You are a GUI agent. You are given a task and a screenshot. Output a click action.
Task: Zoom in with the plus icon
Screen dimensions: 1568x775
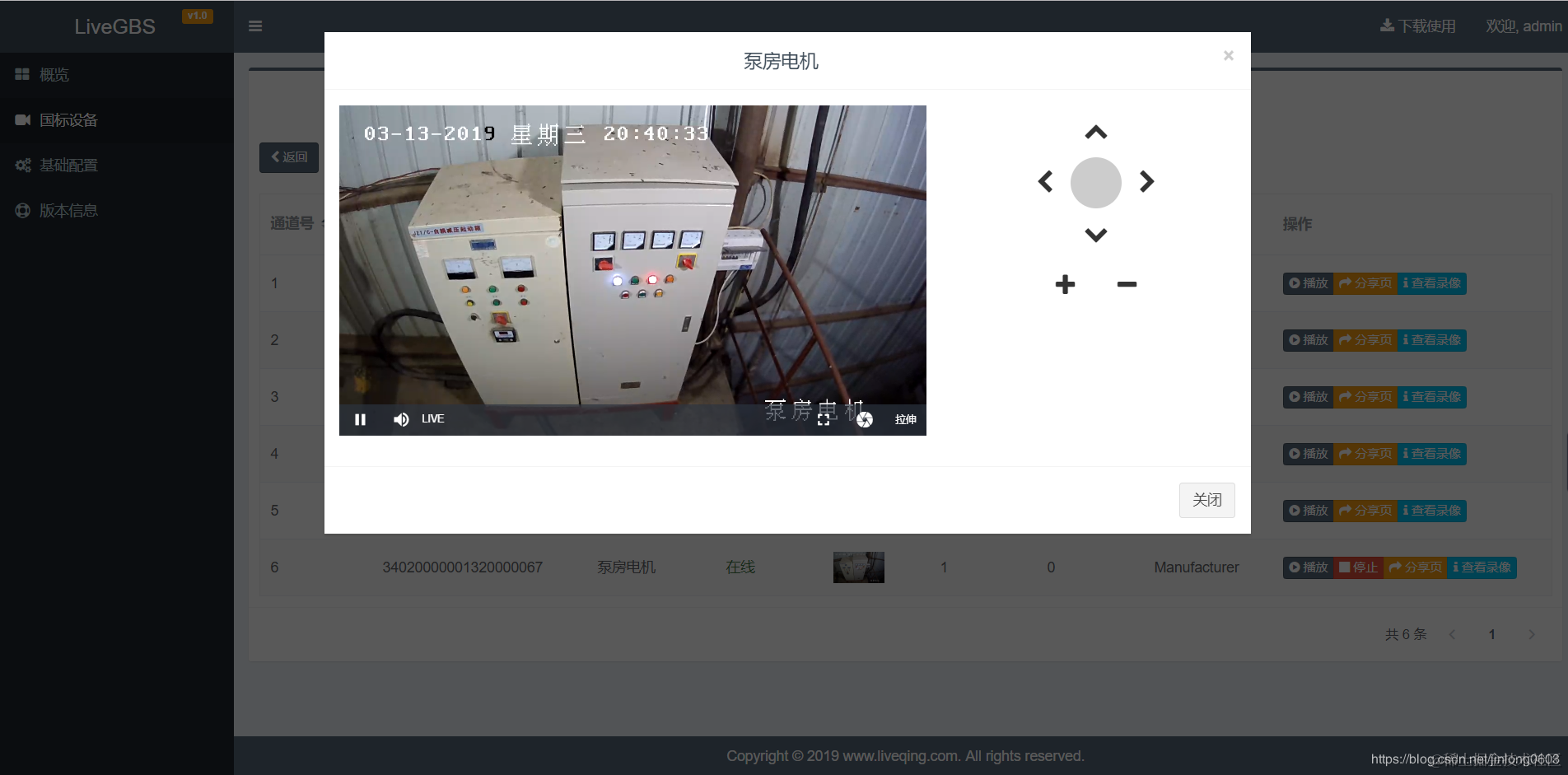[x=1065, y=284]
